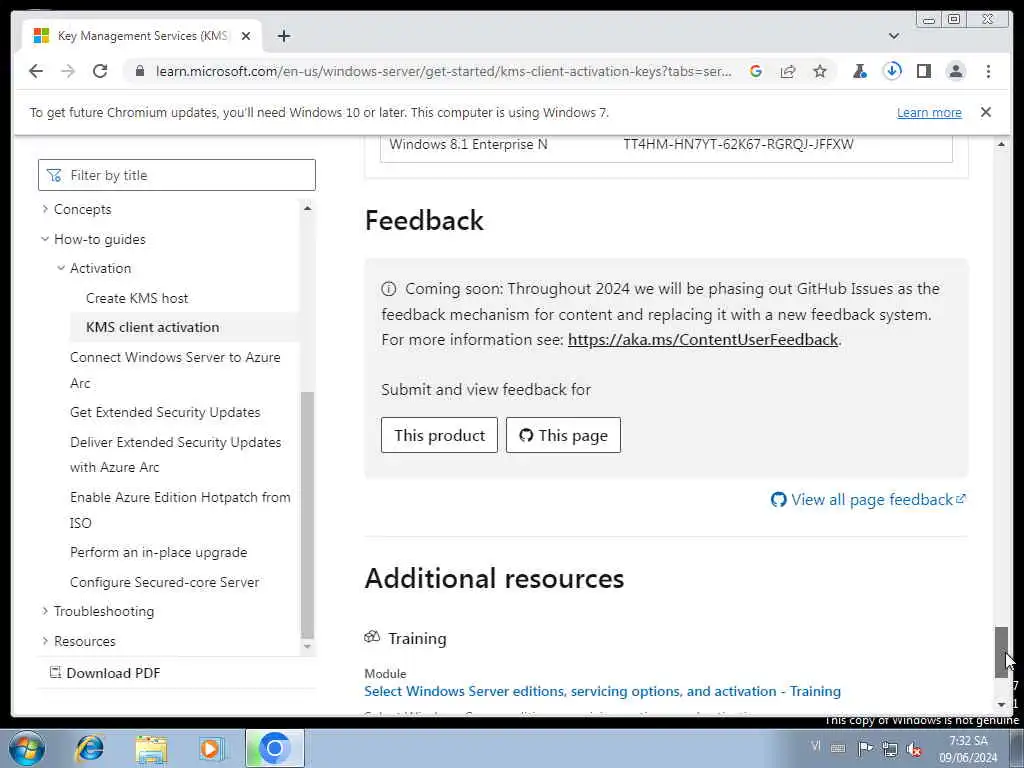Viewport: 1024px width, 768px height.
Task: Click sidebar scroll-down arrow
Action: pos(308,647)
